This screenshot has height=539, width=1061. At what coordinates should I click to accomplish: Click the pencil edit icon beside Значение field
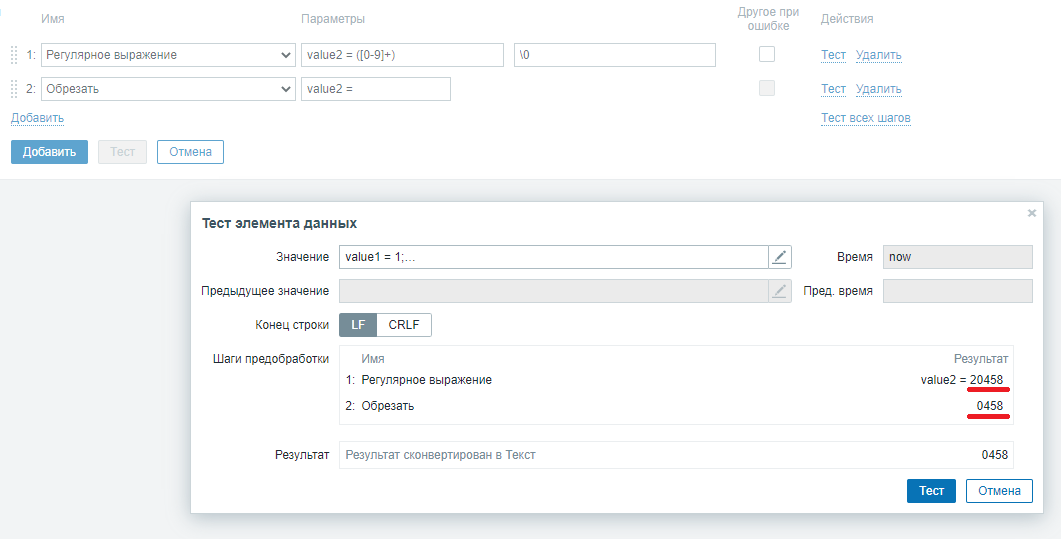point(780,257)
